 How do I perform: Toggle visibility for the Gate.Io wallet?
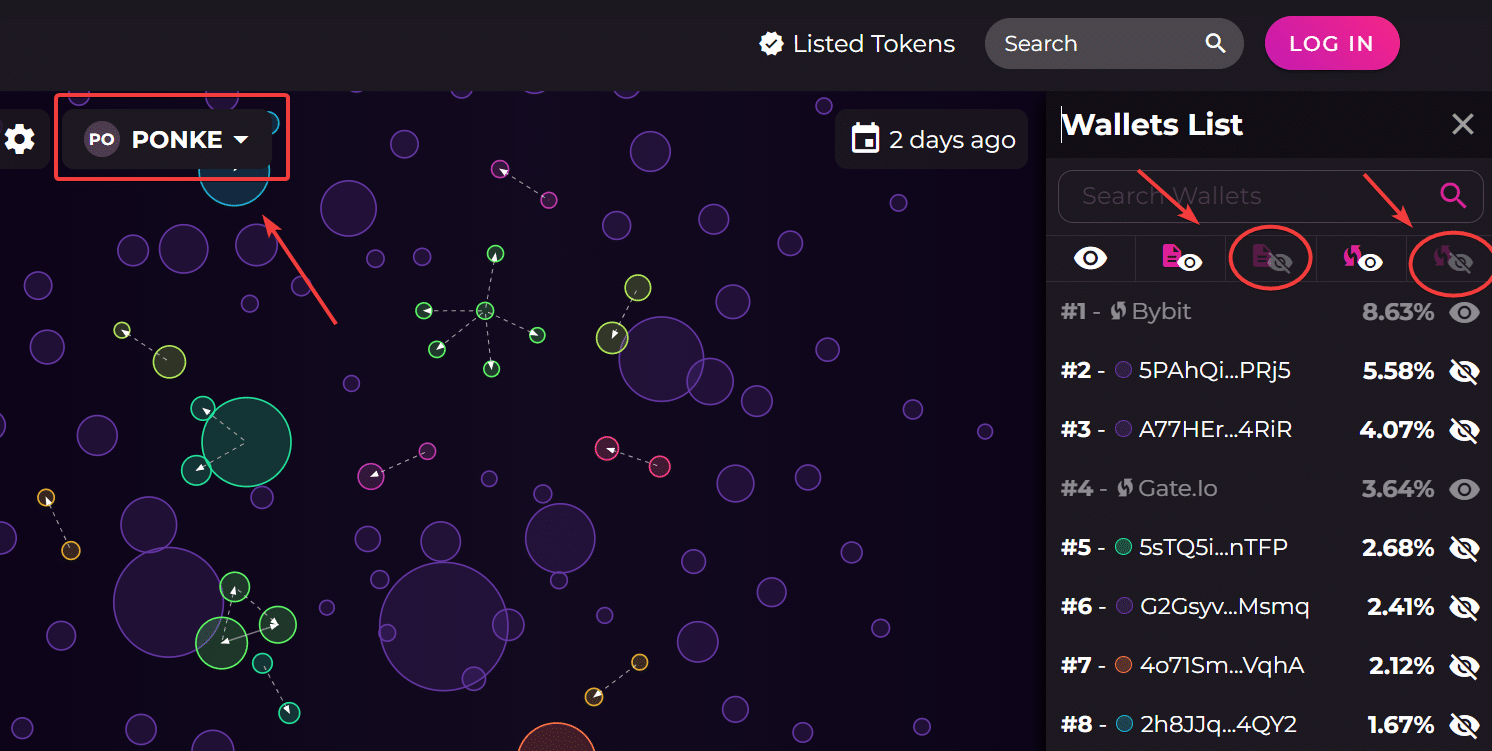(x=1464, y=489)
